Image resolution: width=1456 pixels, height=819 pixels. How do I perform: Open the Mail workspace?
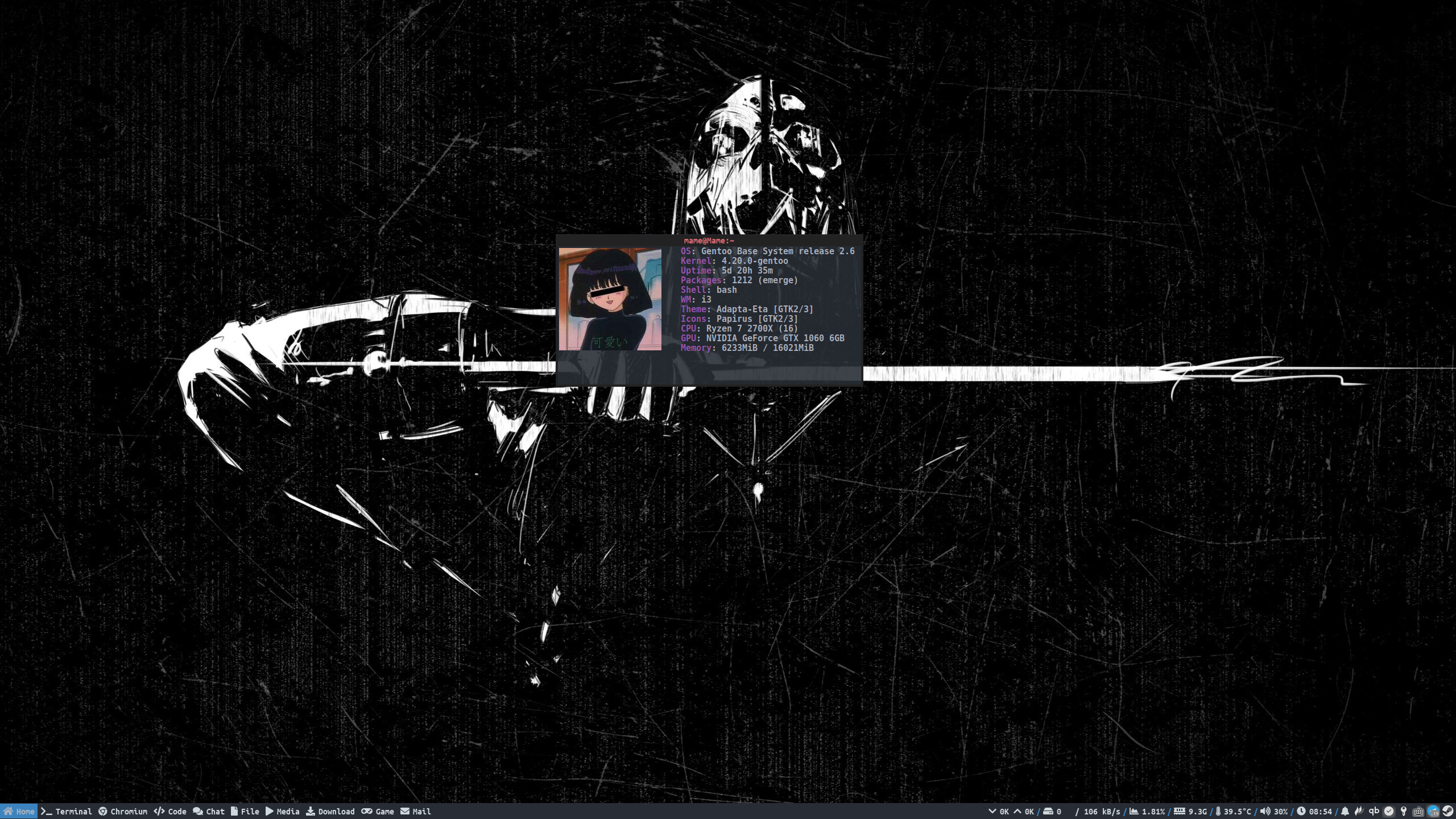pos(416,812)
